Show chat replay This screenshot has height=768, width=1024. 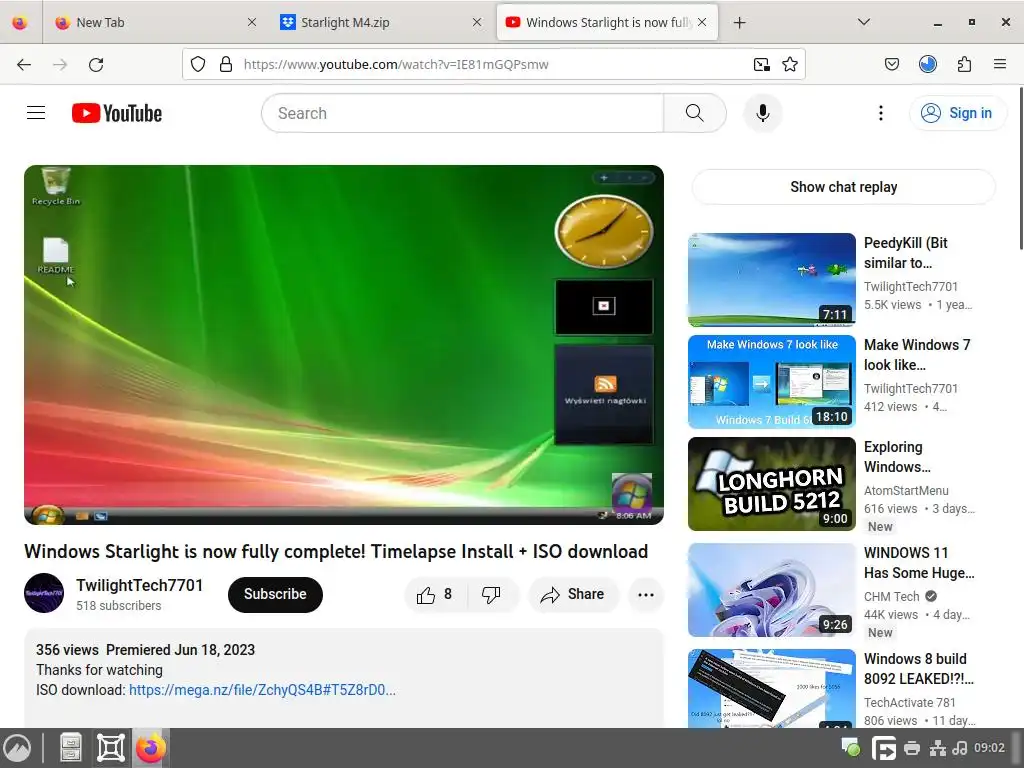[x=843, y=187]
